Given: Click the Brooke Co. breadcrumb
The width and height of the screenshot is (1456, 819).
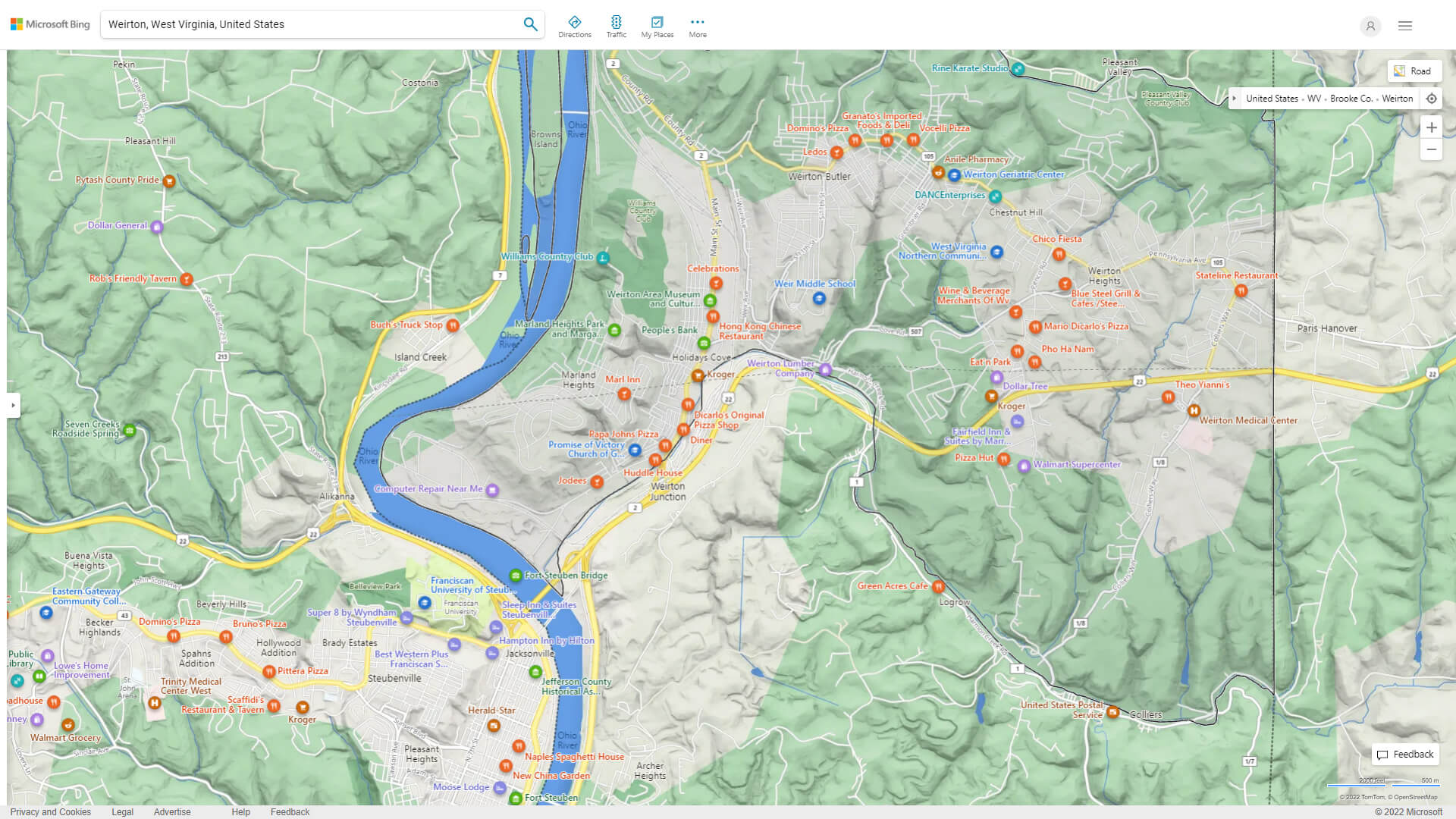Looking at the screenshot, I should pos(1351,99).
